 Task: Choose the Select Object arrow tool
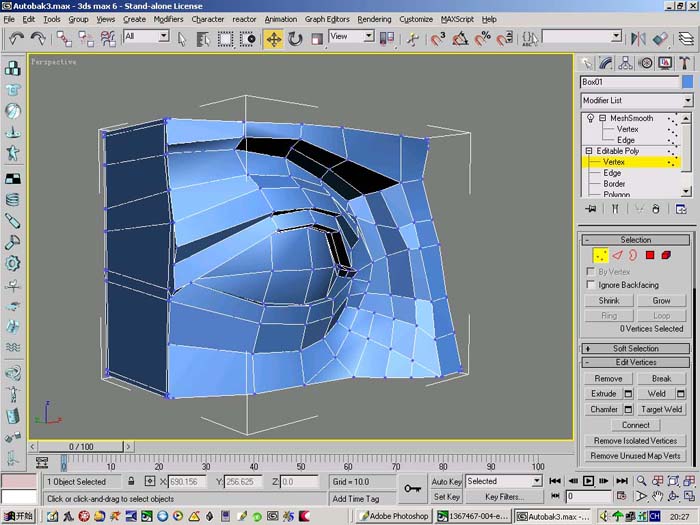tap(181, 39)
